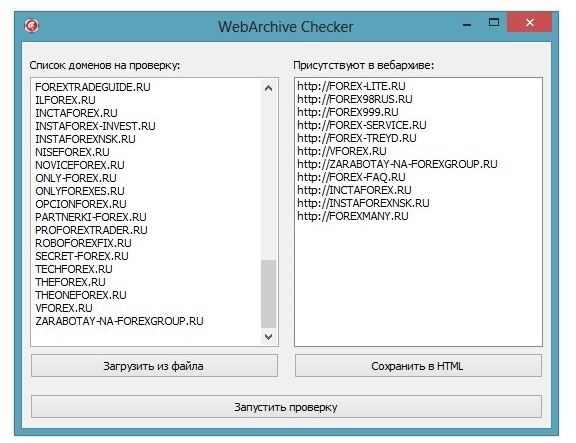Select INCTAFOREX.RU in the left domain list
This screenshot has width=576, height=443.
coord(76,113)
